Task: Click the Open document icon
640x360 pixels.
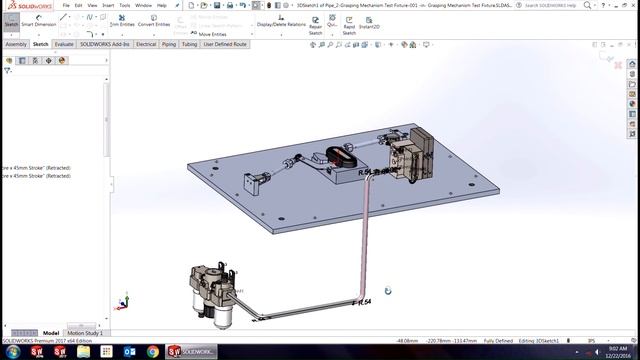Action: 204,5
